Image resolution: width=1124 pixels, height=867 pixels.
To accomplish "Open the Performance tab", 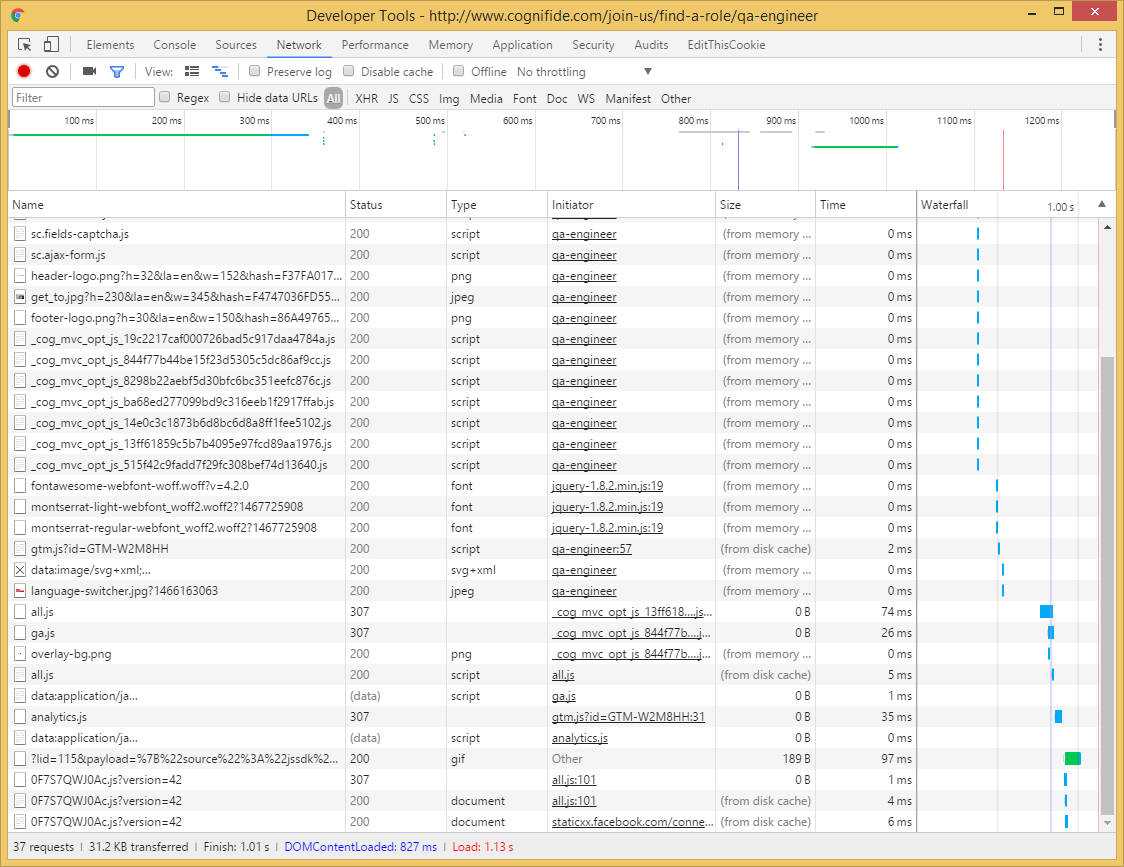I will (375, 44).
